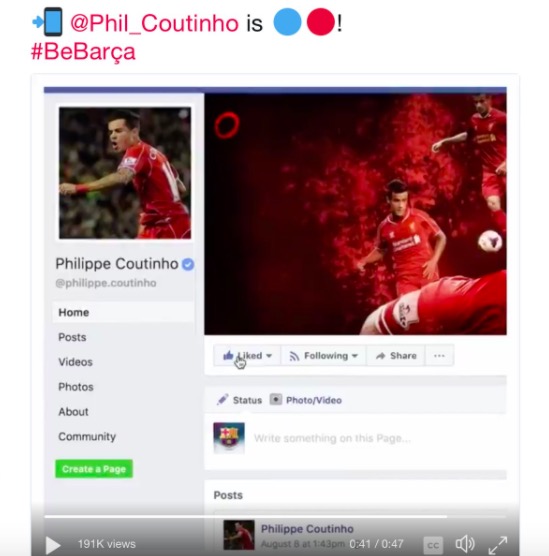Open the Videos sidebar section
This screenshot has height=556, width=549.
pos(76,362)
